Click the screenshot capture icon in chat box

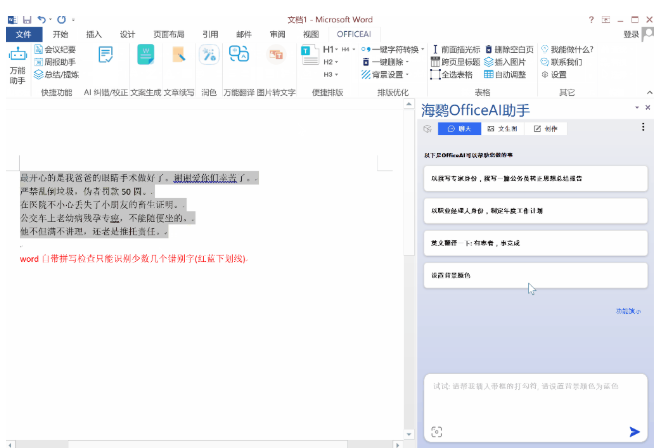click(x=437, y=432)
